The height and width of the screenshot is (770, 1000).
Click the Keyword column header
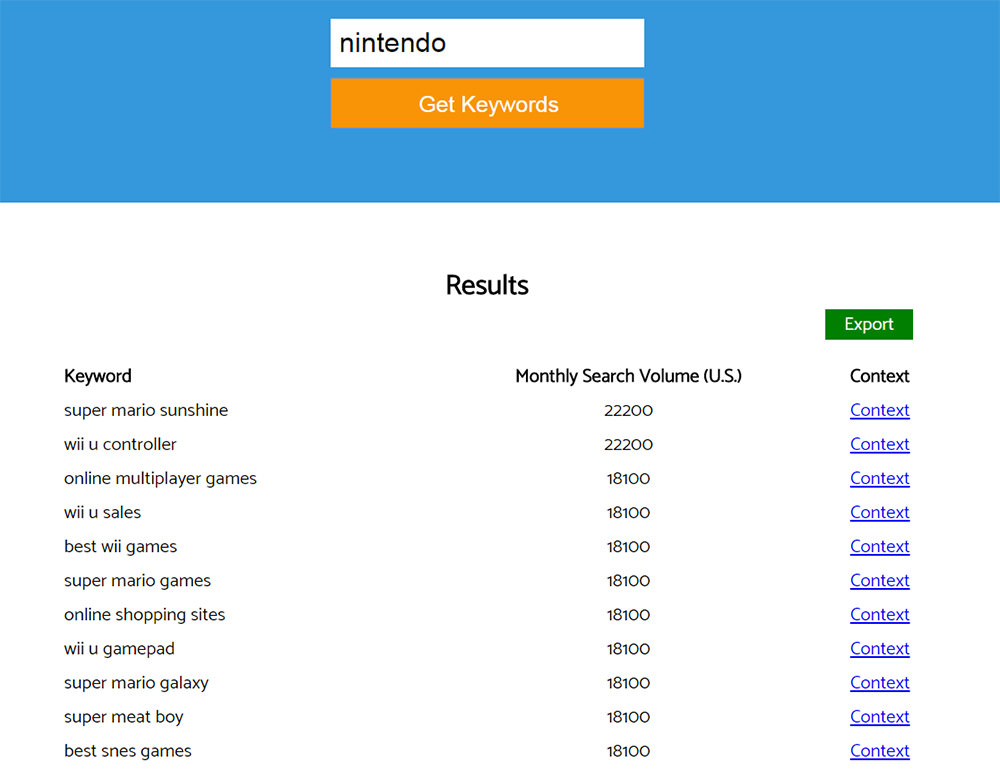(x=98, y=376)
